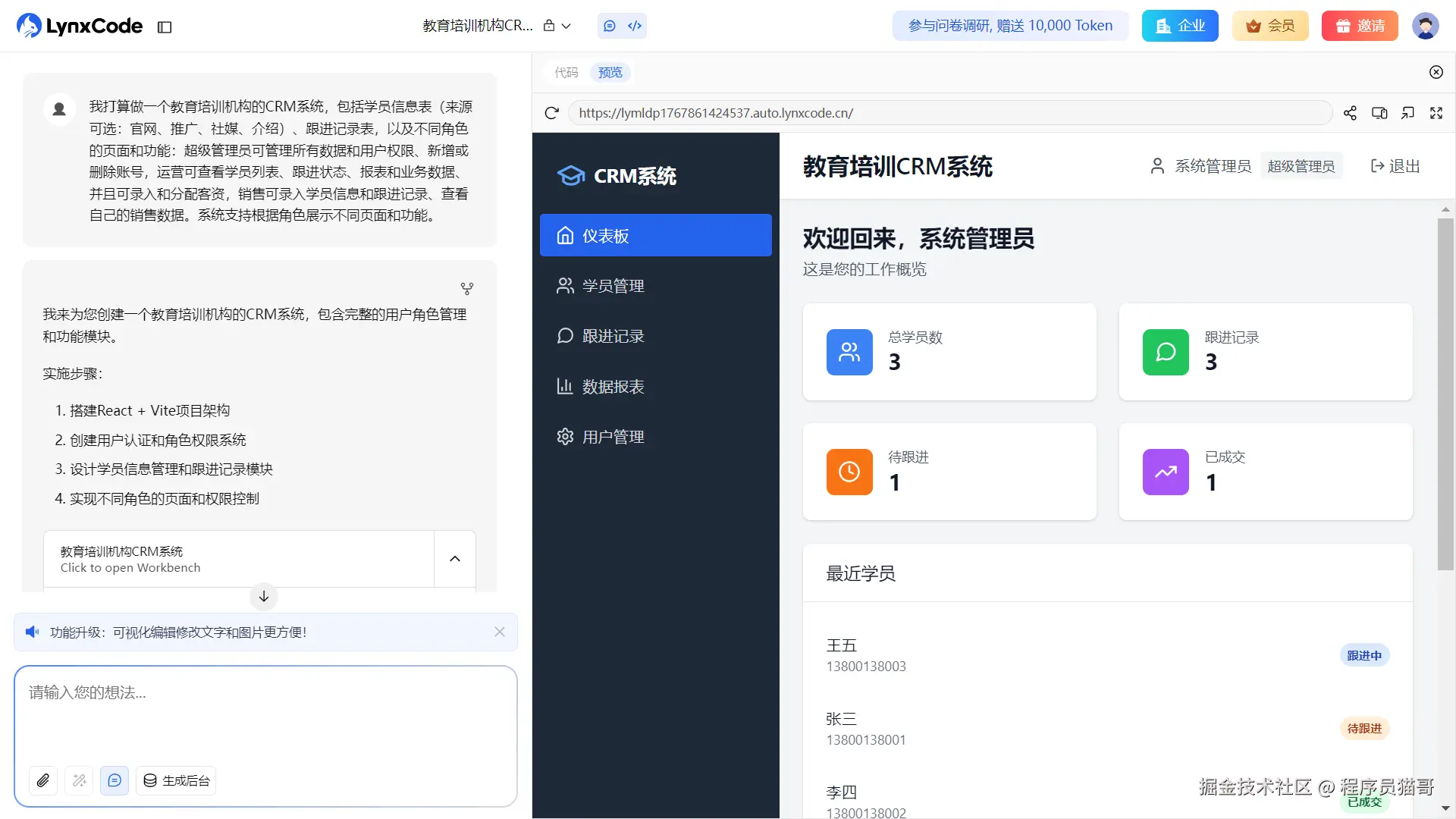
Task: Toggle the left sidebar panel icon
Action: click(x=165, y=27)
